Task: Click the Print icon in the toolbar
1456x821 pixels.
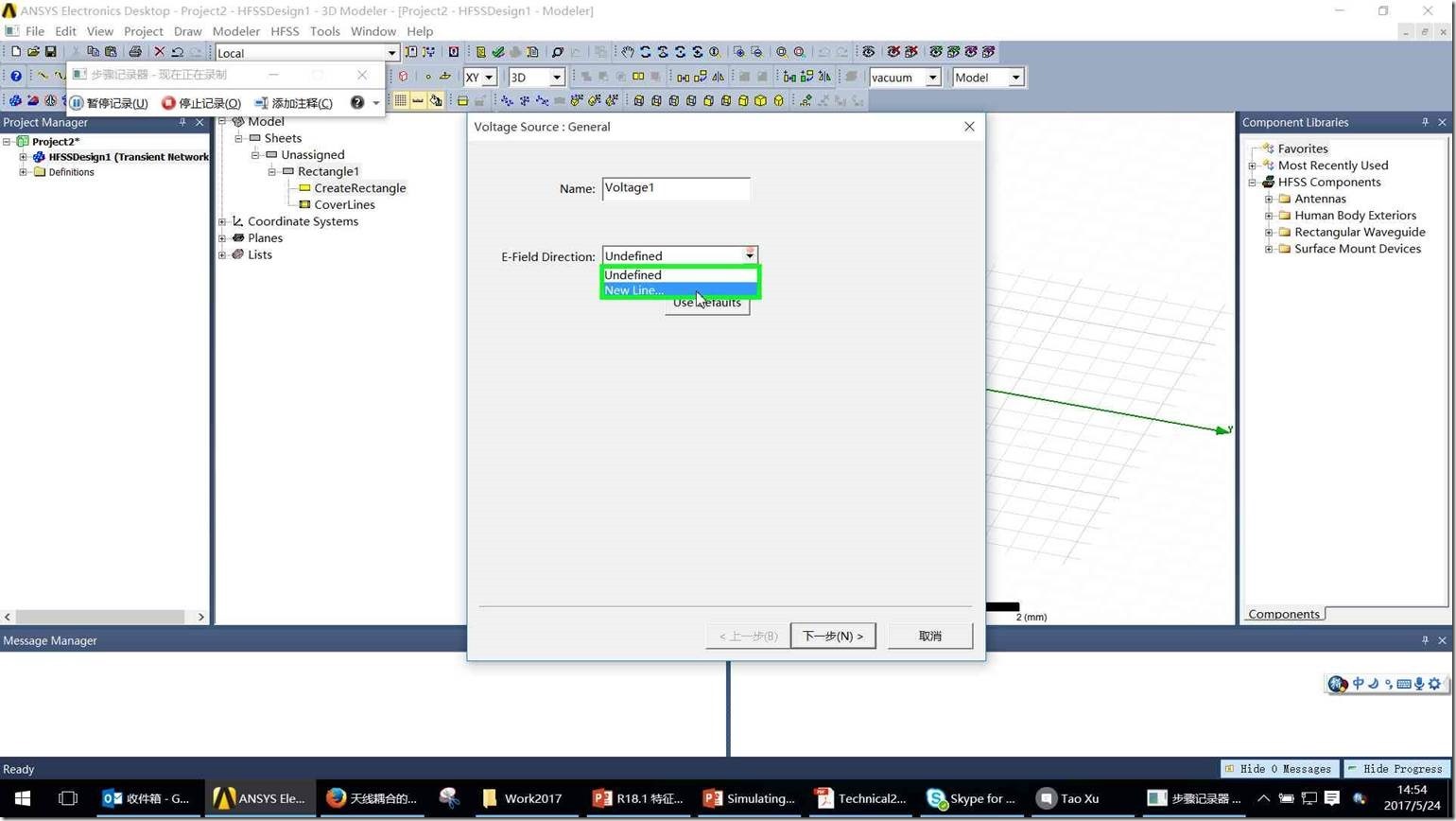Action: [134, 52]
